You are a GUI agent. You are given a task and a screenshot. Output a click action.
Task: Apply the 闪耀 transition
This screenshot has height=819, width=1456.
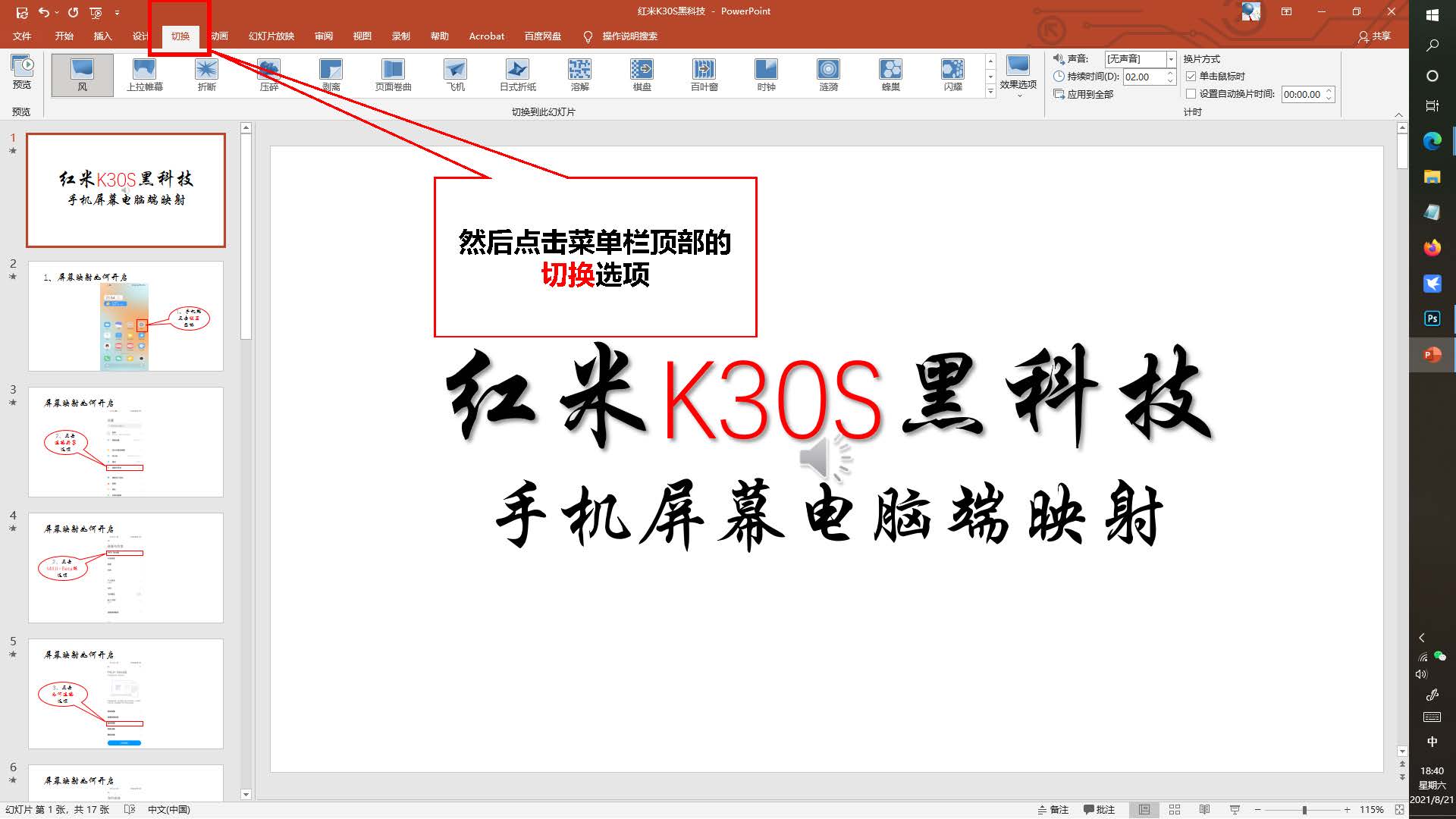952,75
